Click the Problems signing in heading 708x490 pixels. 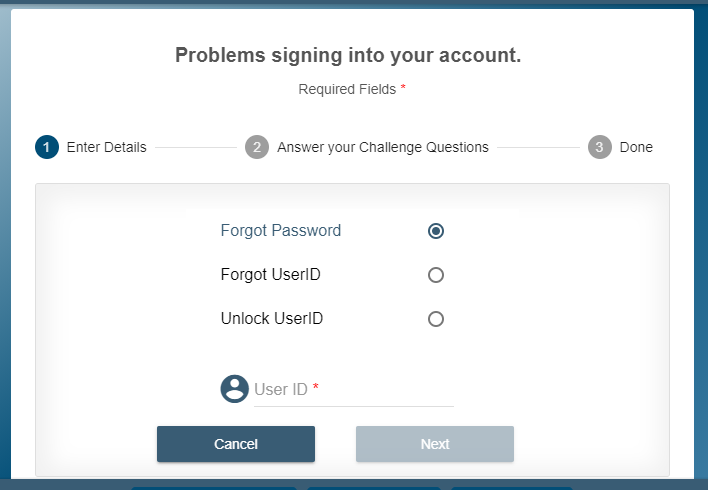348,55
